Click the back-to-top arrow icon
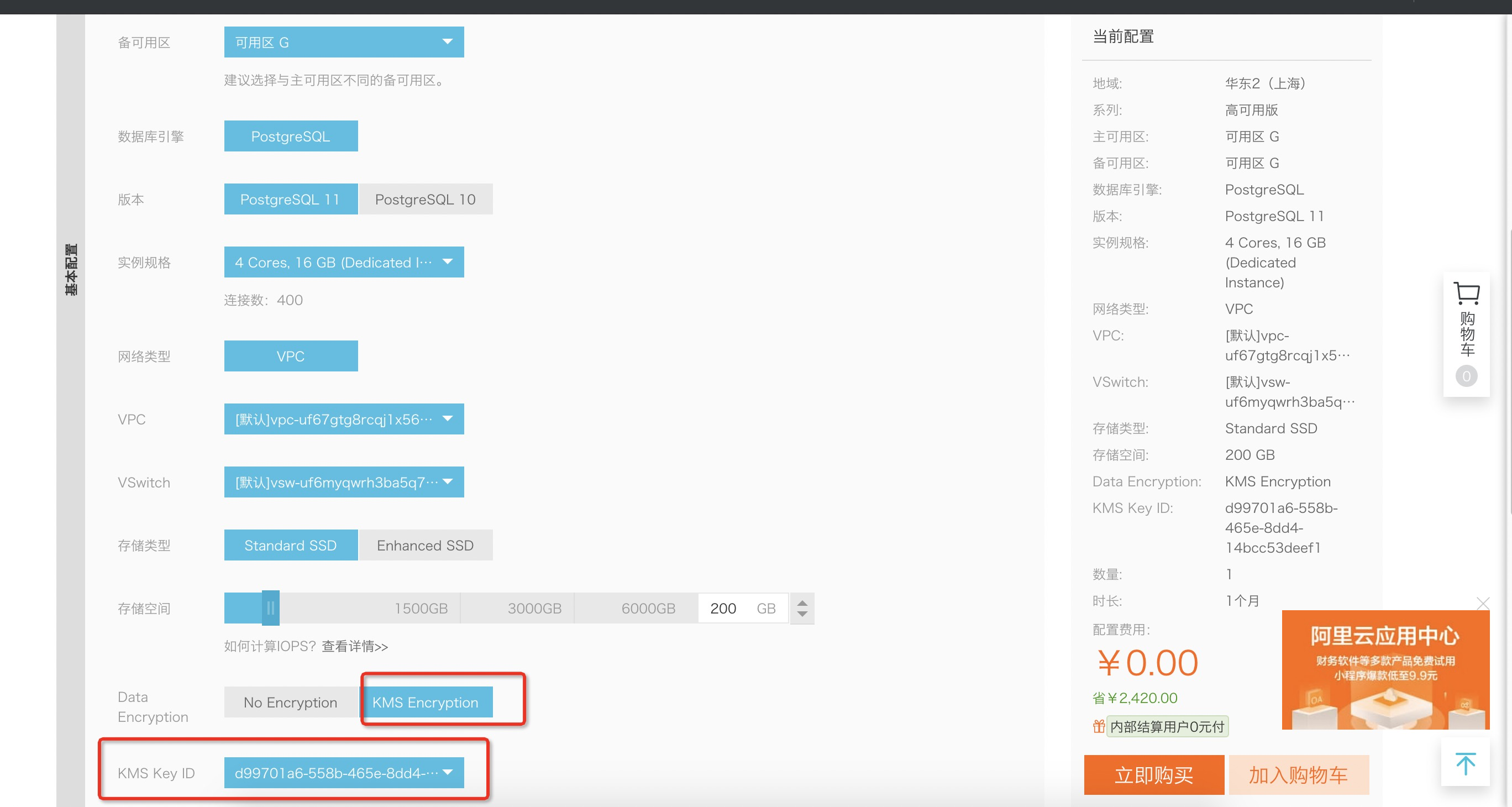1512x807 pixels. (x=1465, y=763)
